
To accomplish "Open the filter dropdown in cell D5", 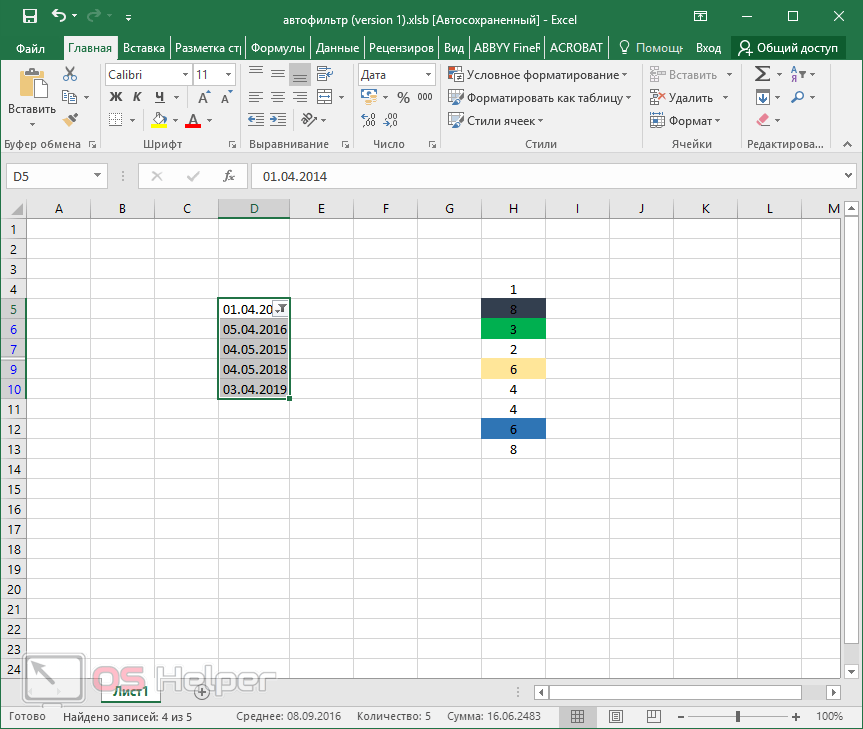I will (281, 309).
